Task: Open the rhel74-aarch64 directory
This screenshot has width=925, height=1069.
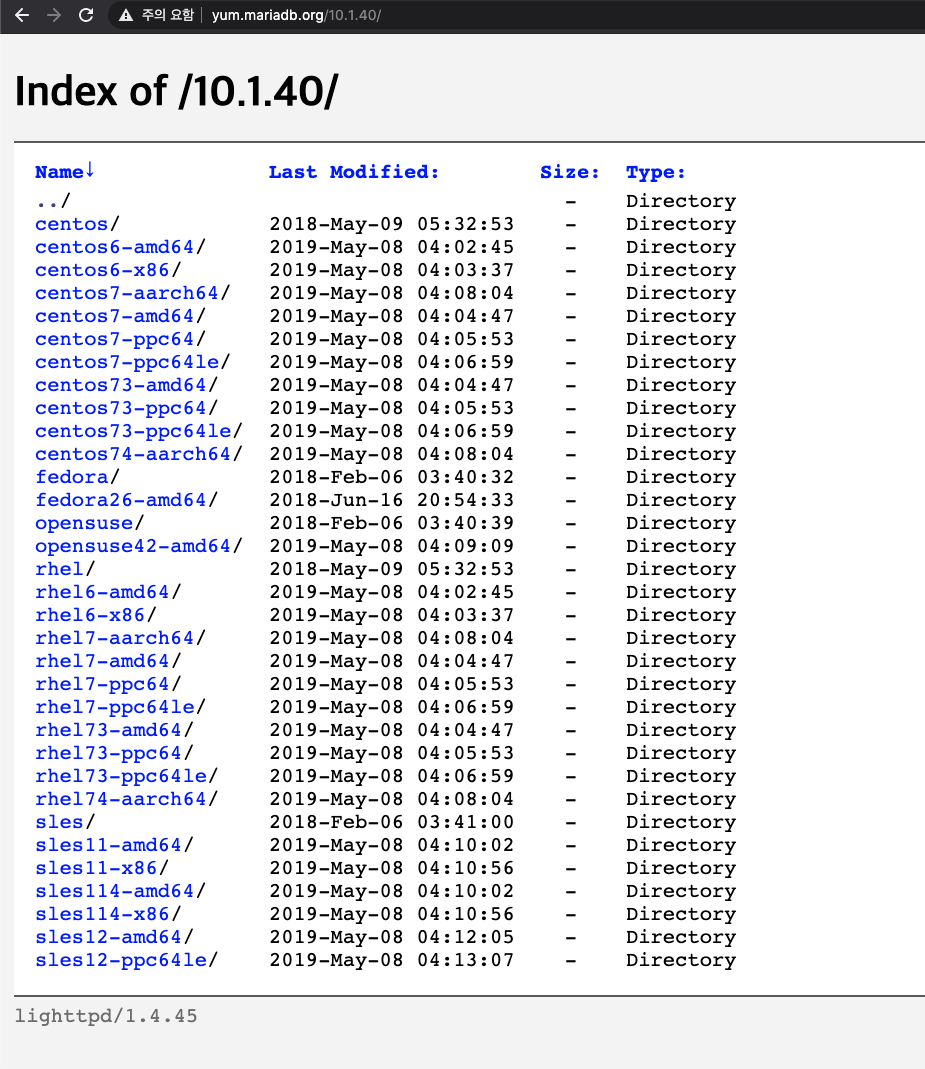Action: point(121,799)
